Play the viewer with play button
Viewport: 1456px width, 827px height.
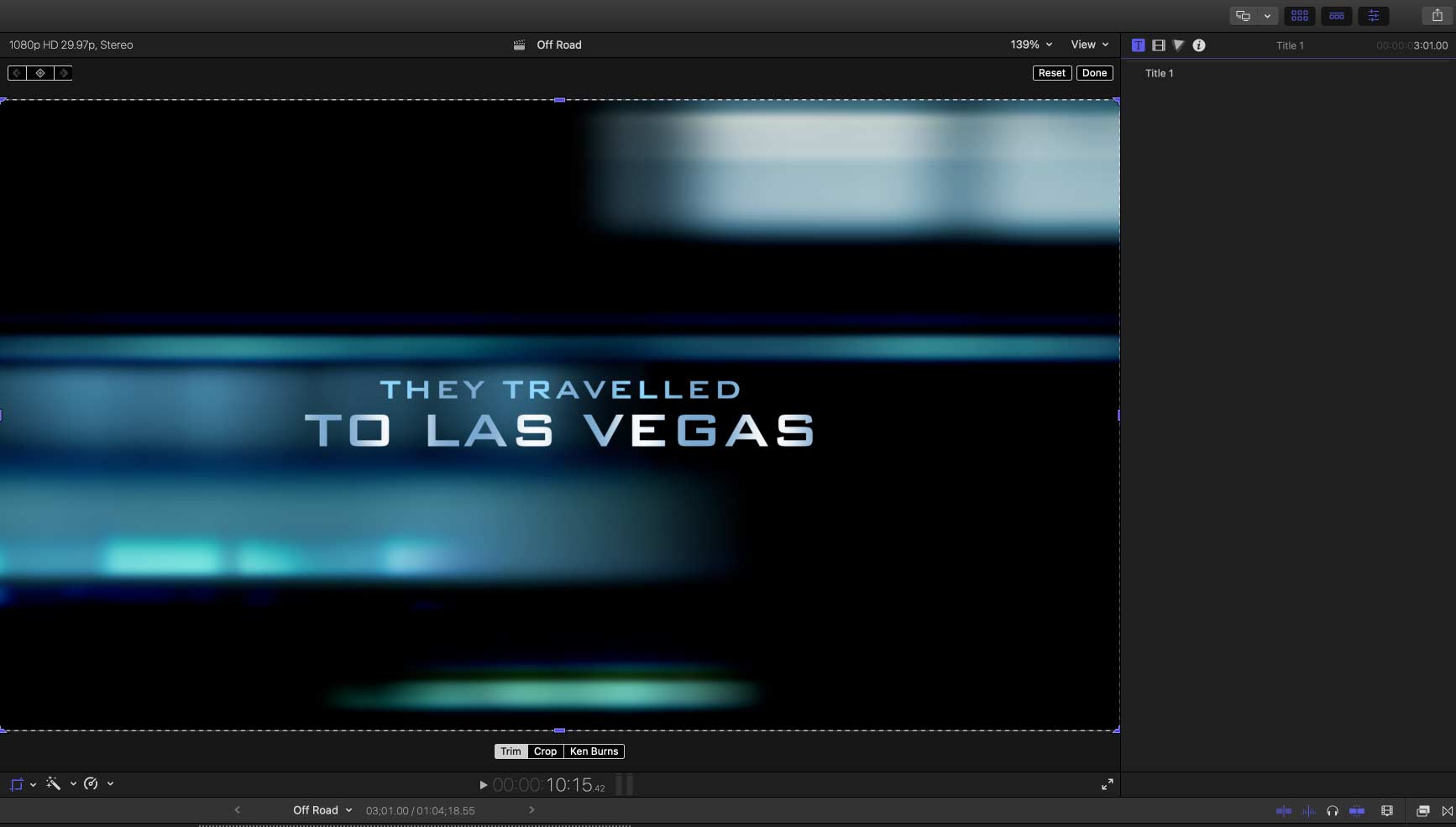(484, 785)
